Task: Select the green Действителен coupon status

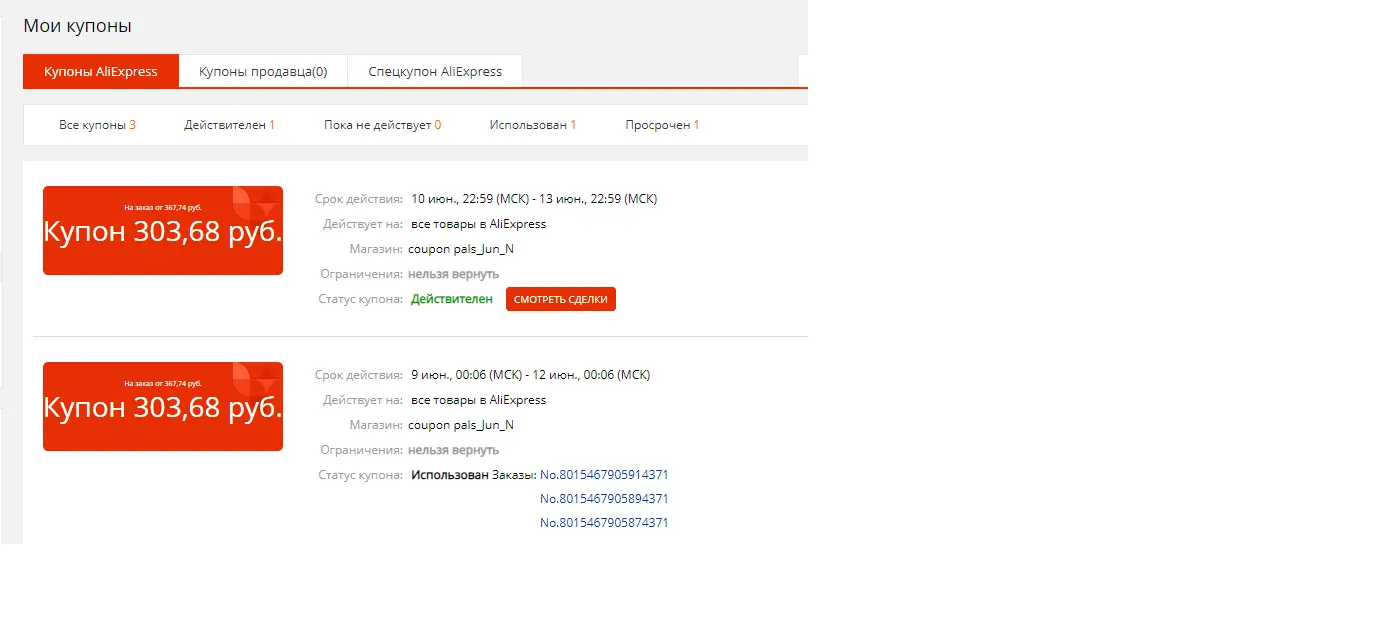Action: click(452, 299)
